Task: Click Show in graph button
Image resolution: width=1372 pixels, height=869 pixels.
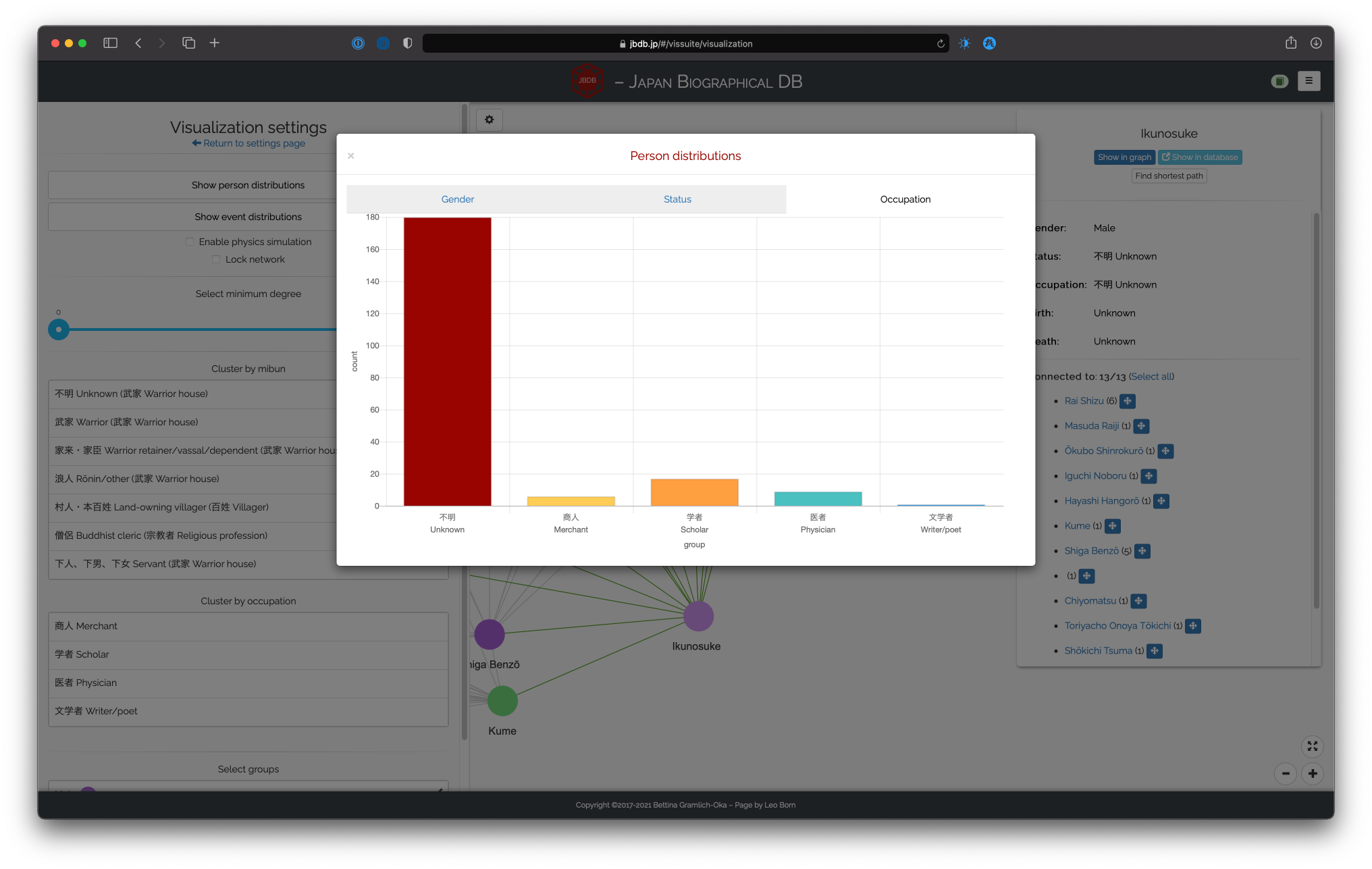Action: pos(1124,157)
